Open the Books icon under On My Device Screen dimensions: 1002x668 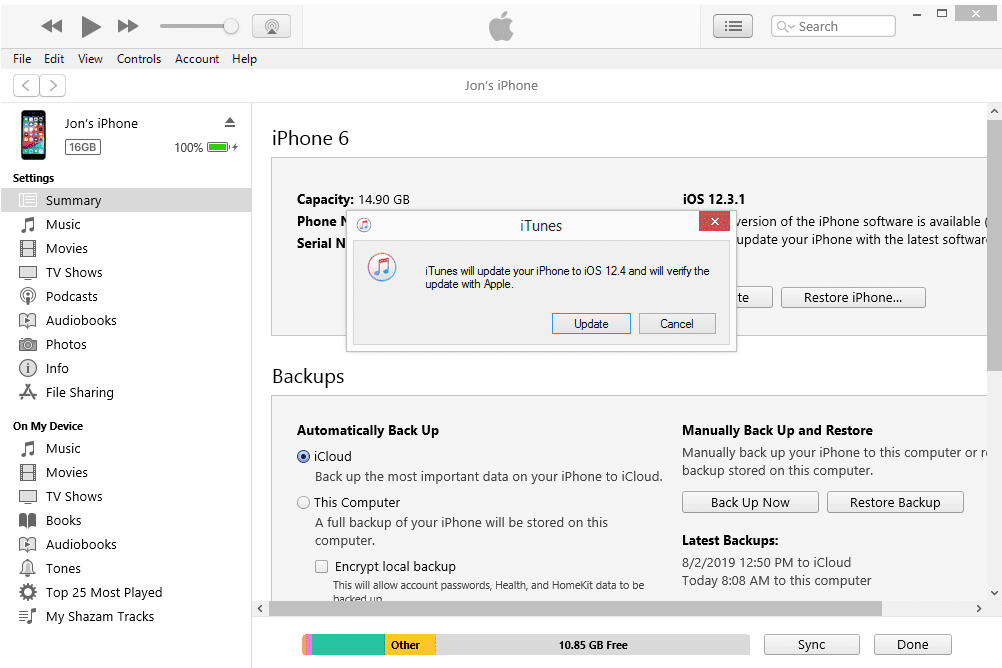pos(27,520)
